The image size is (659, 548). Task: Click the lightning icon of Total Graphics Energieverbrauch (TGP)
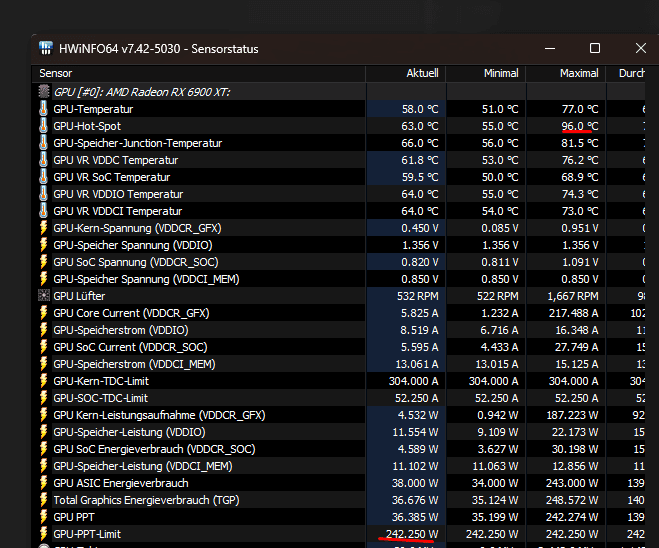click(x=43, y=500)
